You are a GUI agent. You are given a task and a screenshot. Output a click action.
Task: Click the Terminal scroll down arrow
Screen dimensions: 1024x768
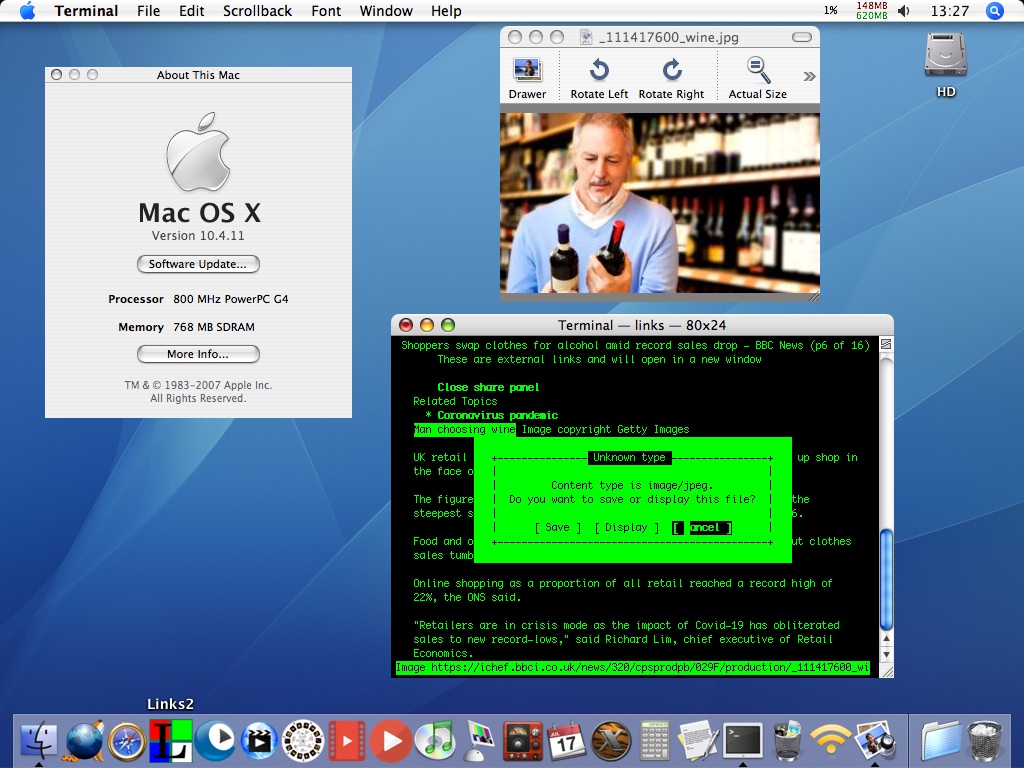pos(886,654)
